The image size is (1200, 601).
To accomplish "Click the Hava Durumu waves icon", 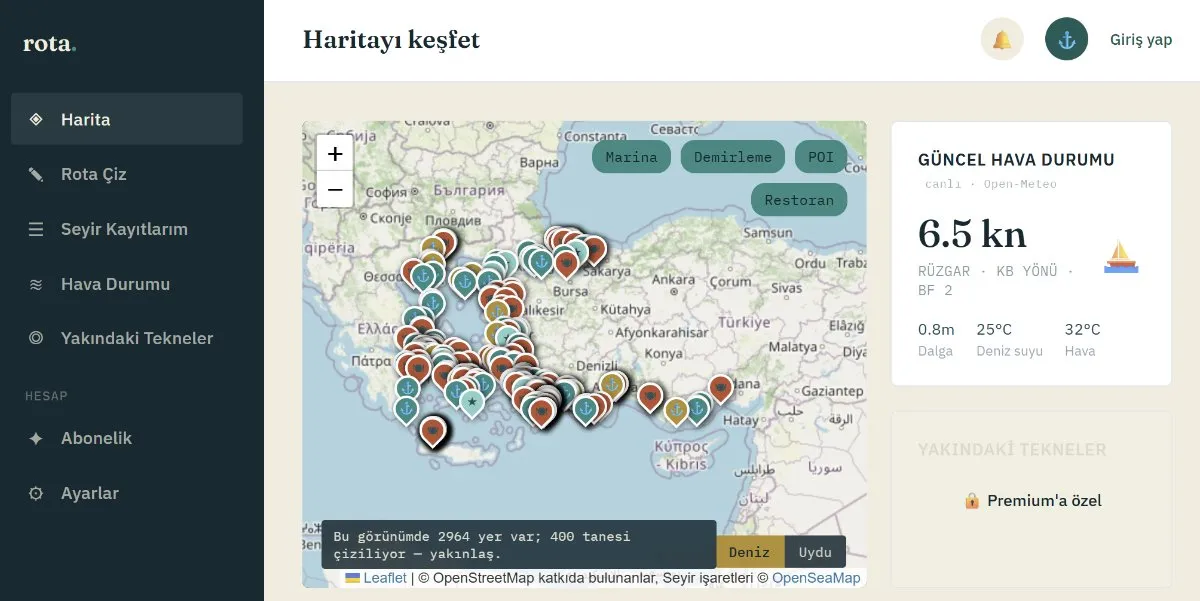I will pyautogui.click(x=36, y=284).
